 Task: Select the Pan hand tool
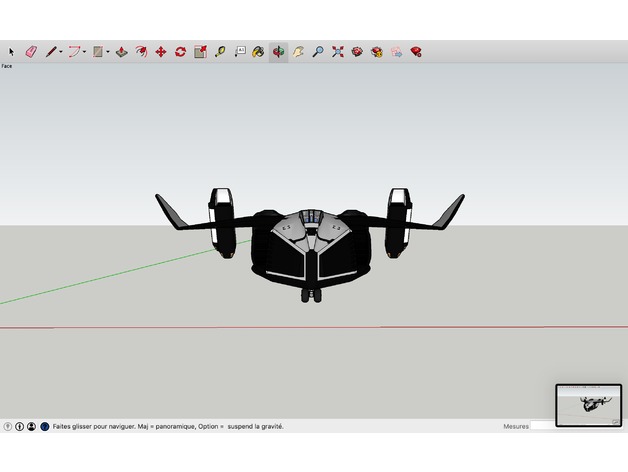[x=298, y=52]
